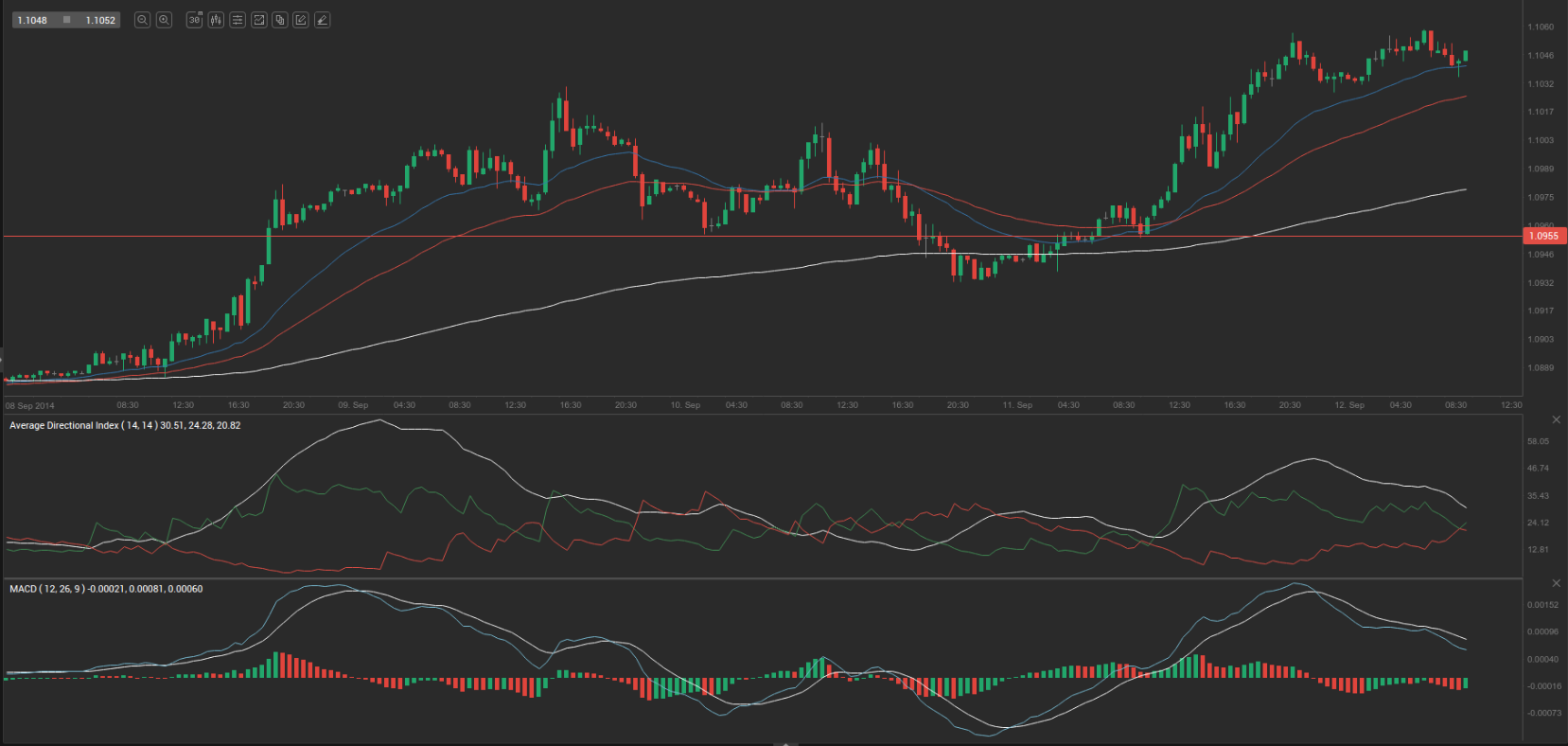Click the red 1.0955 price marker
The image size is (1568, 746).
[1543, 236]
